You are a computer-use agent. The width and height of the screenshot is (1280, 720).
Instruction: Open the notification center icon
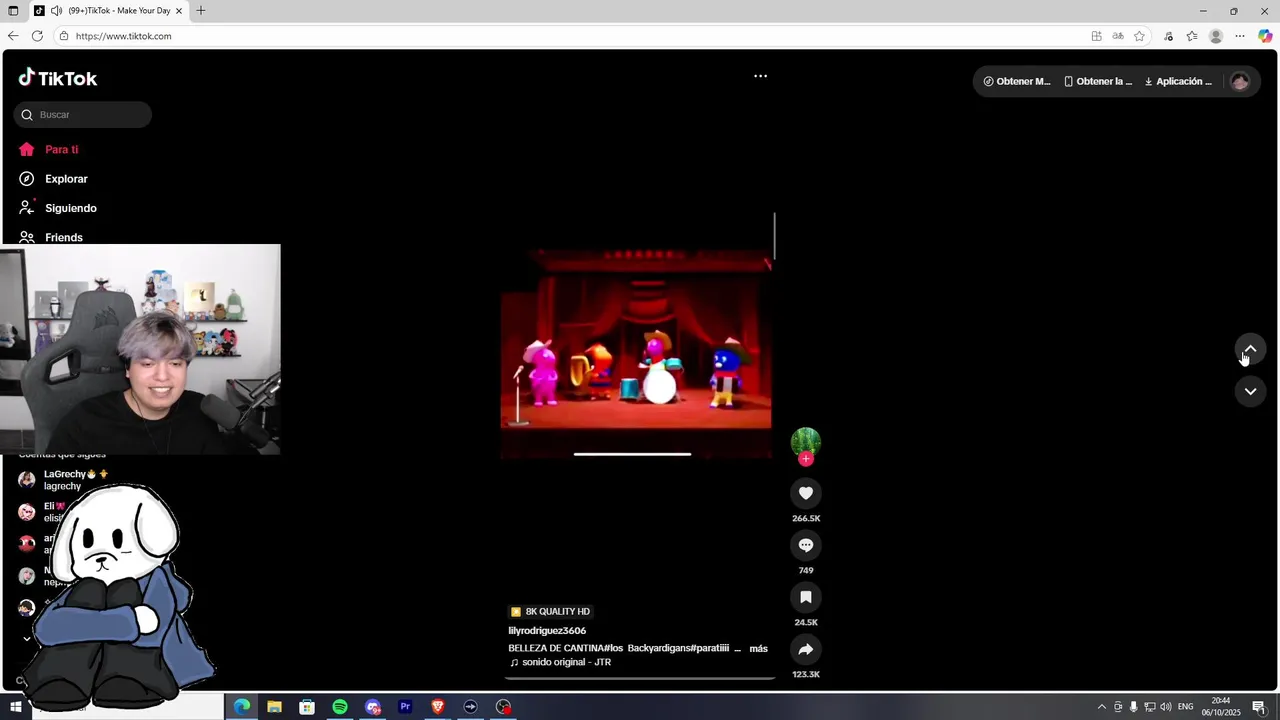click(x=1259, y=707)
